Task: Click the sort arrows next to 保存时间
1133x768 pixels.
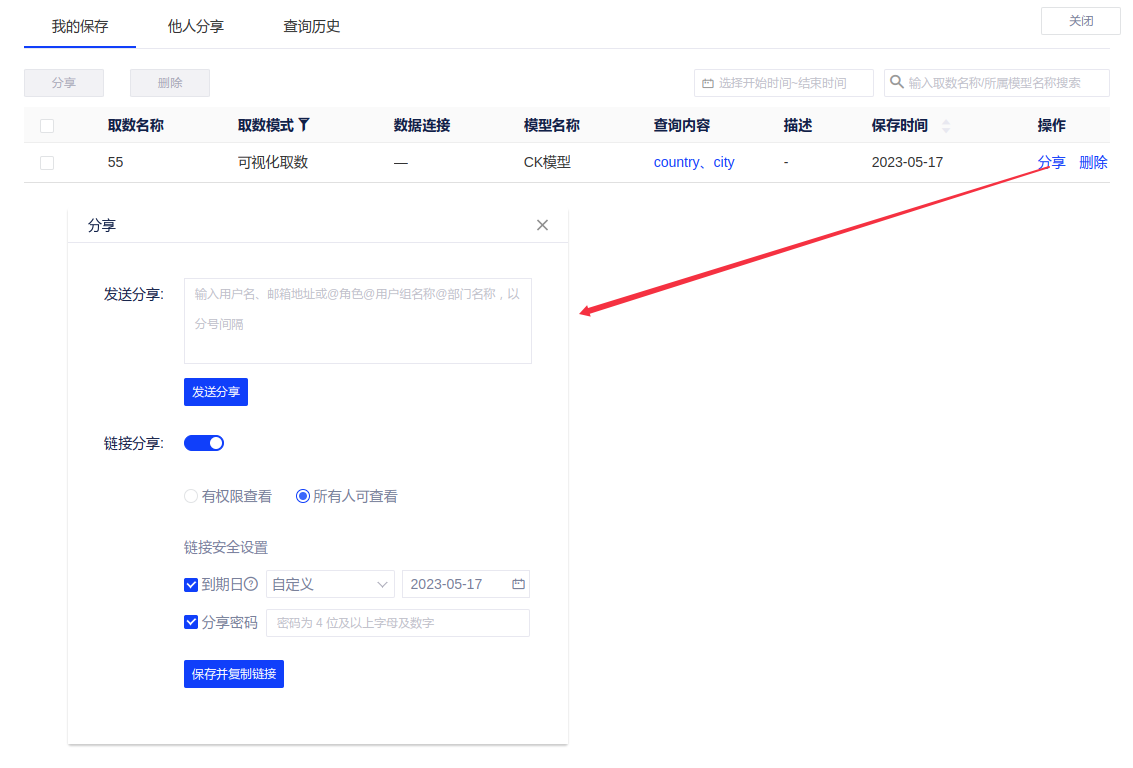Action: (946, 126)
